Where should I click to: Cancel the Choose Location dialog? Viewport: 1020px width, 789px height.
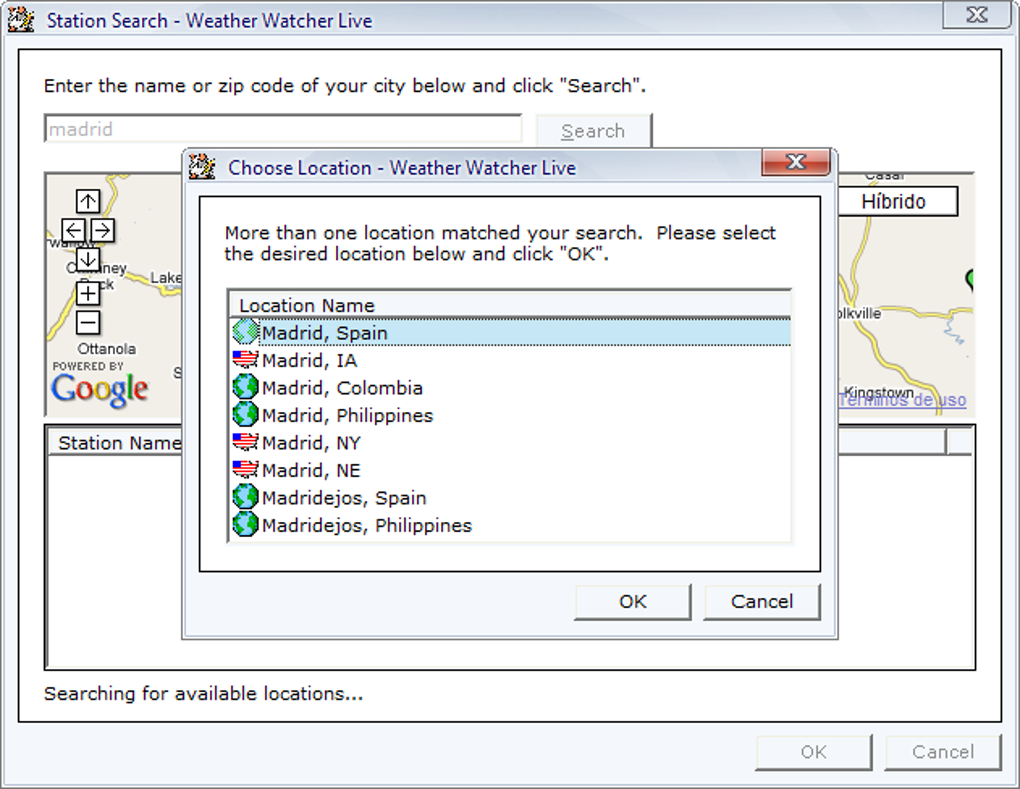coord(762,601)
